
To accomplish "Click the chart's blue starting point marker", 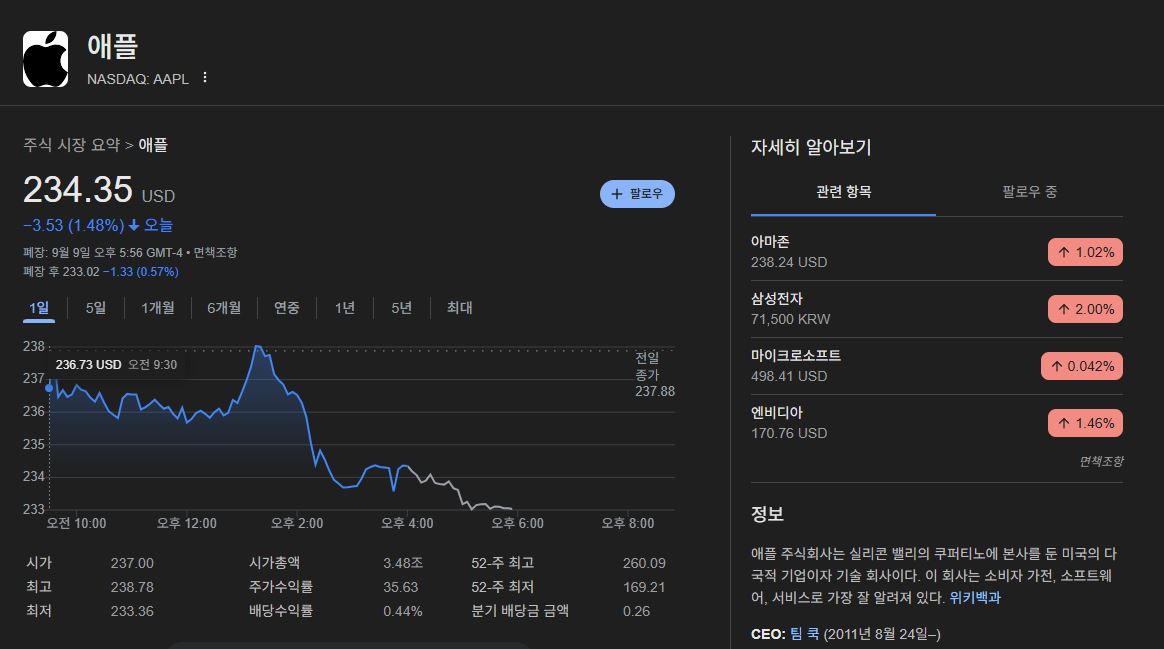I will pyautogui.click(x=50, y=388).
